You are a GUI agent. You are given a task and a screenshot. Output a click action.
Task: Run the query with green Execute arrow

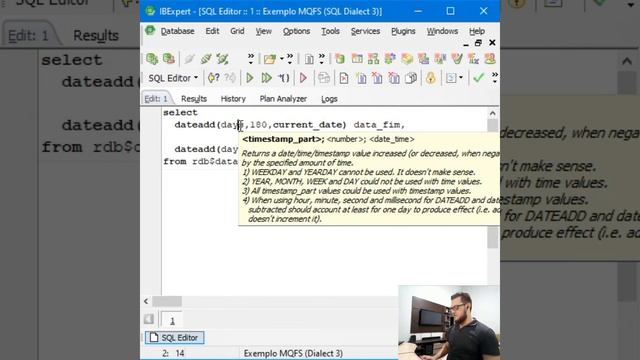[249, 78]
